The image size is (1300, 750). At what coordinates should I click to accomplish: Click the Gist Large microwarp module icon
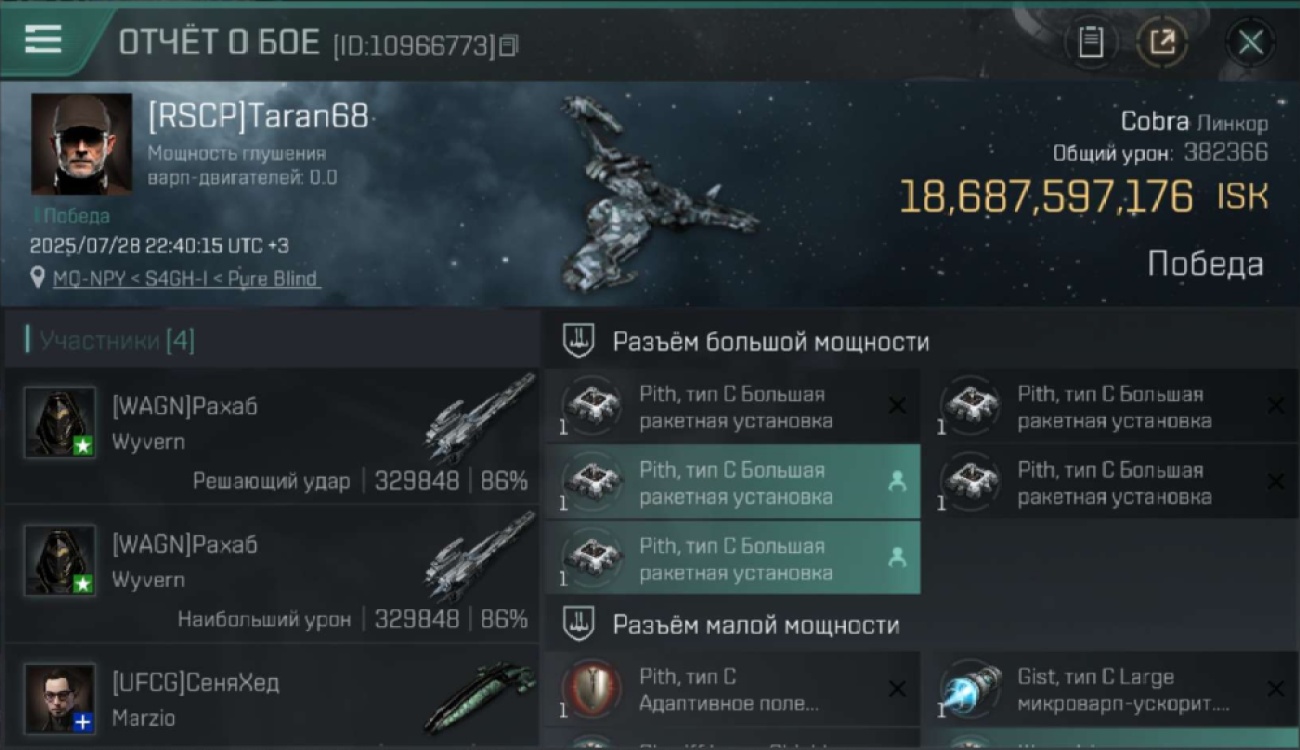point(968,690)
